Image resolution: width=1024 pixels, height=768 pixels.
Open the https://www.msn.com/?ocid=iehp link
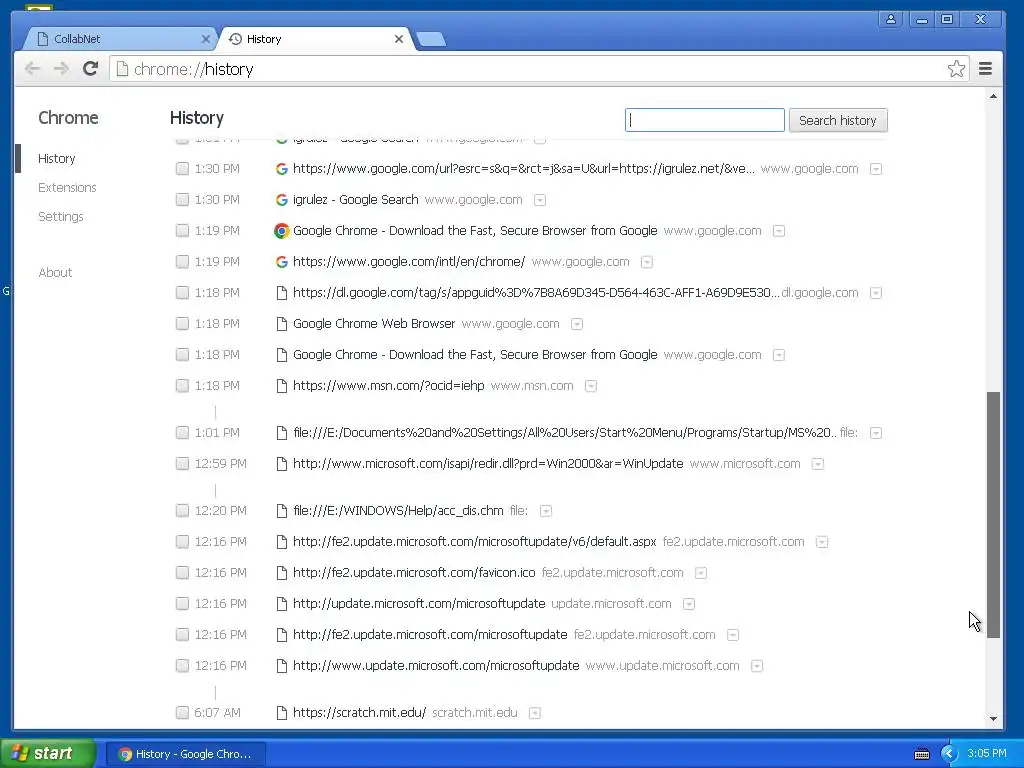tap(389, 385)
